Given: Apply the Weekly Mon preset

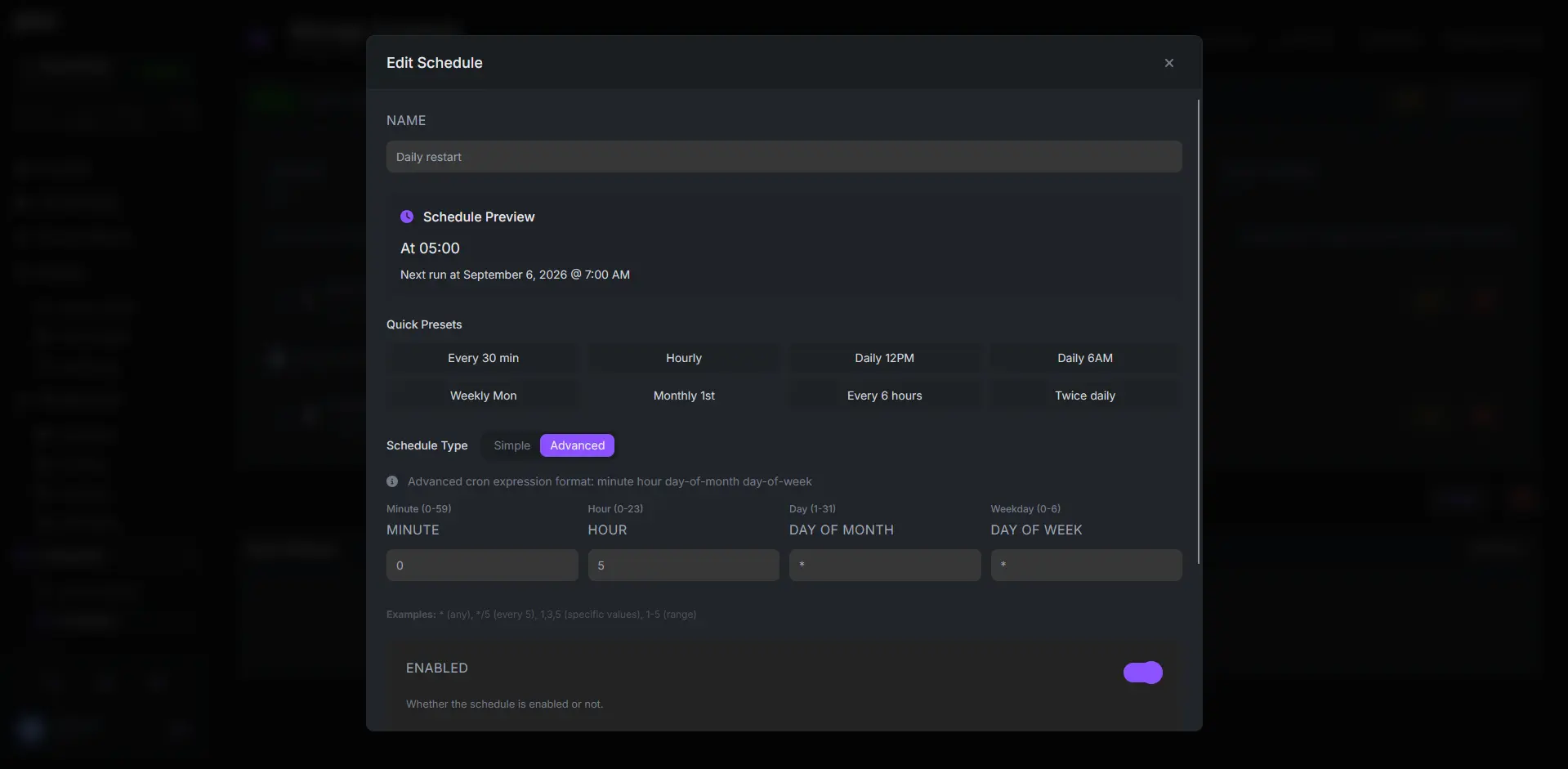Looking at the screenshot, I should click(483, 396).
